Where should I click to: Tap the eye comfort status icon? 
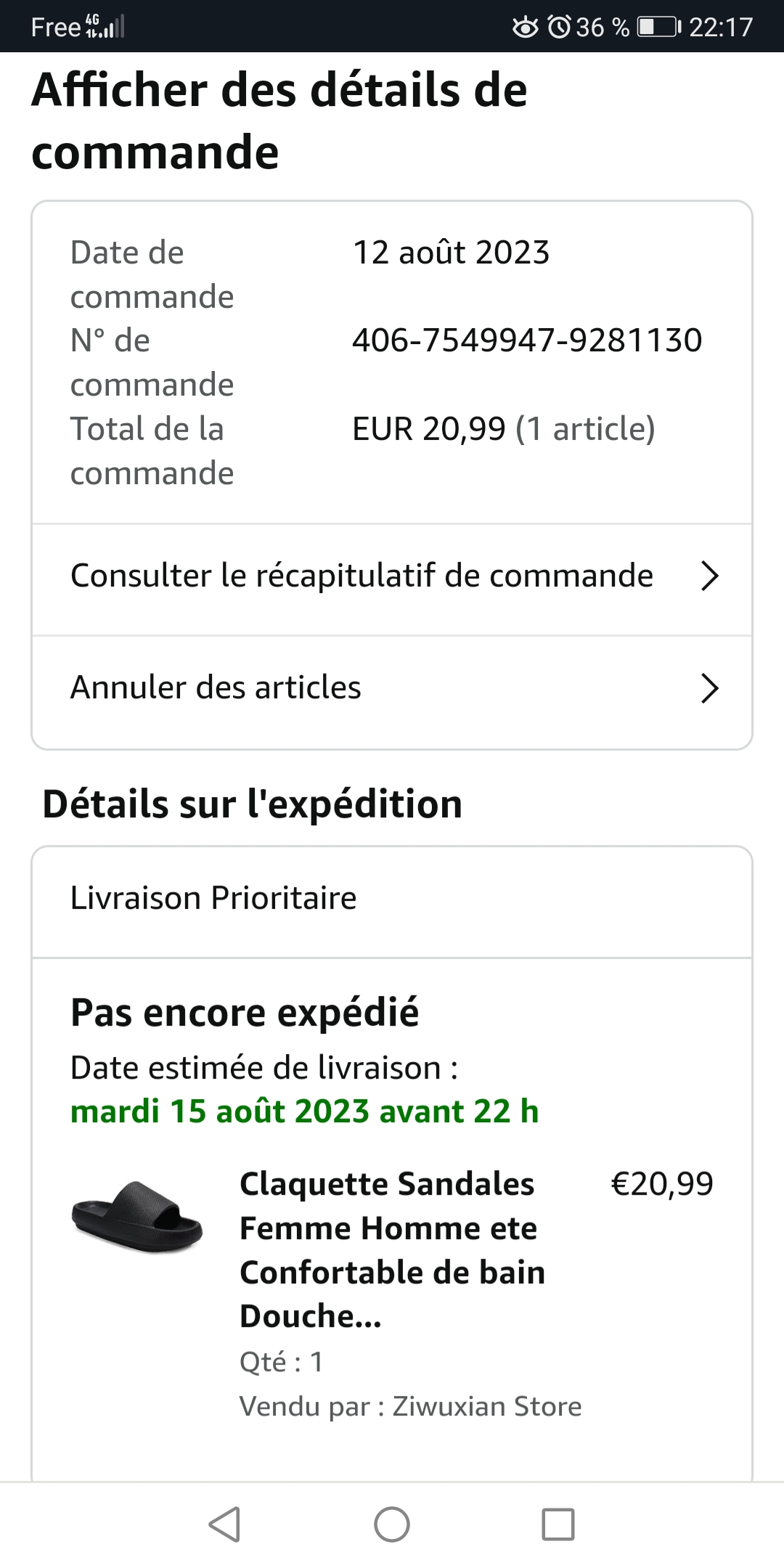[526, 27]
